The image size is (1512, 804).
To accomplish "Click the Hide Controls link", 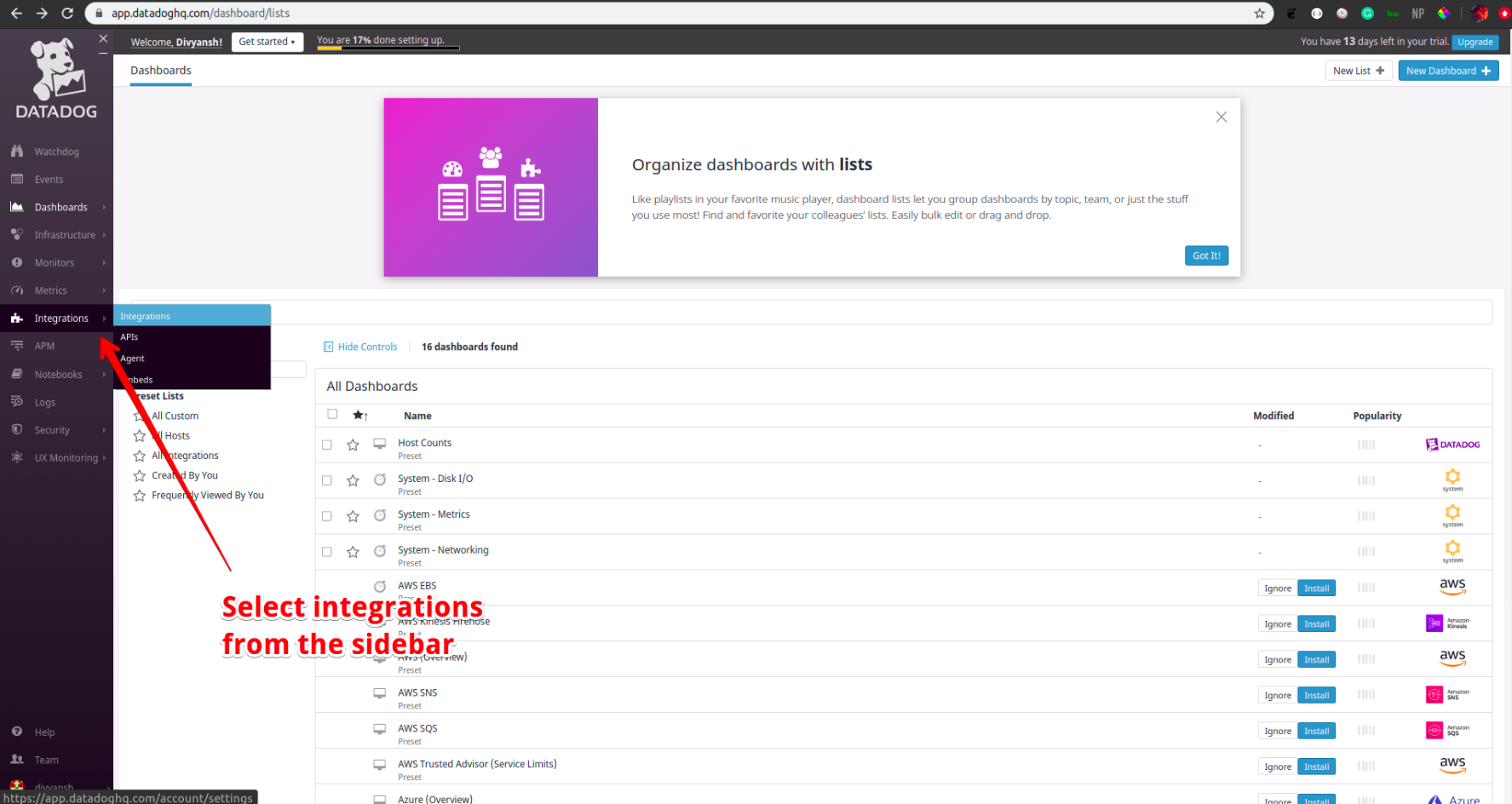I will tap(360, 347).
